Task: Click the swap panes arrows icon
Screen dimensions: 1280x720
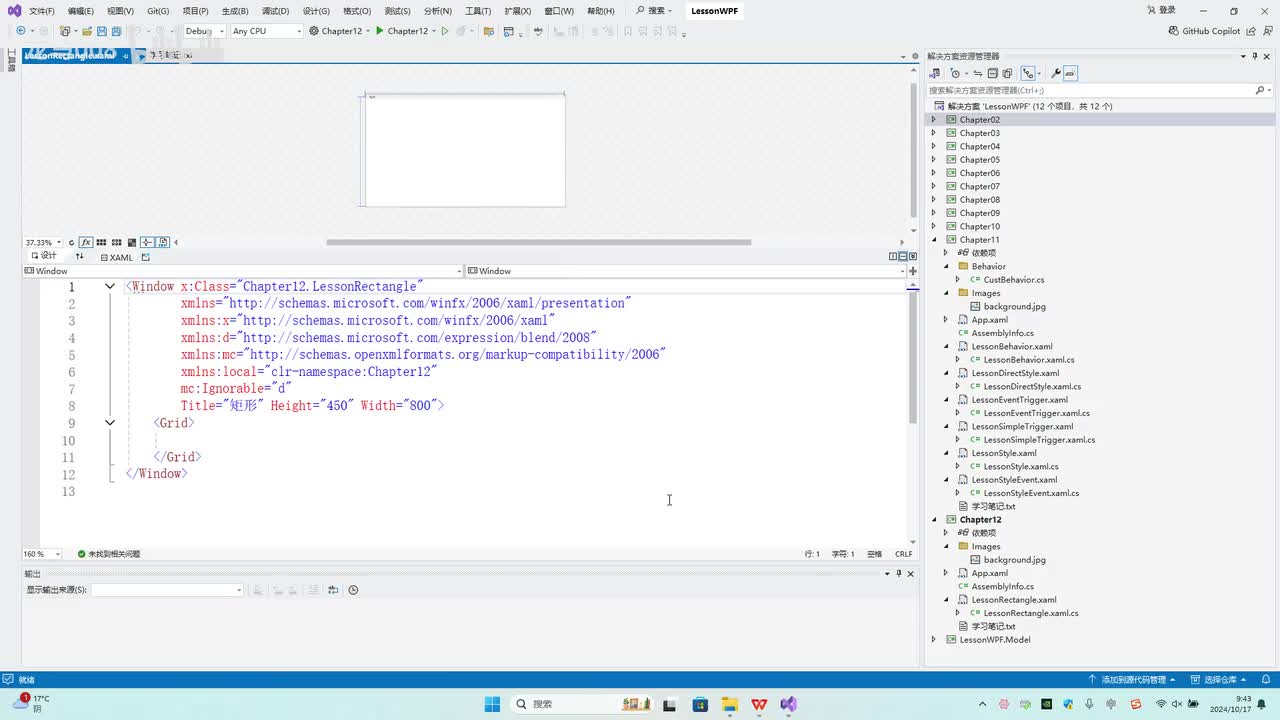Action: point(79,257)
